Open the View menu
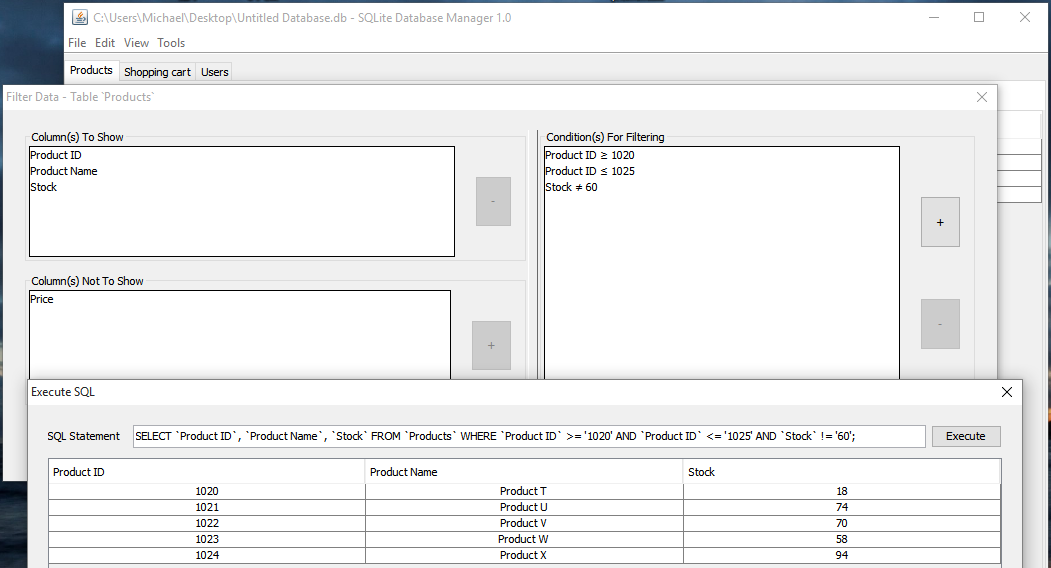The width and height of the screenshot is (1051, 568). tap(136, 43)
